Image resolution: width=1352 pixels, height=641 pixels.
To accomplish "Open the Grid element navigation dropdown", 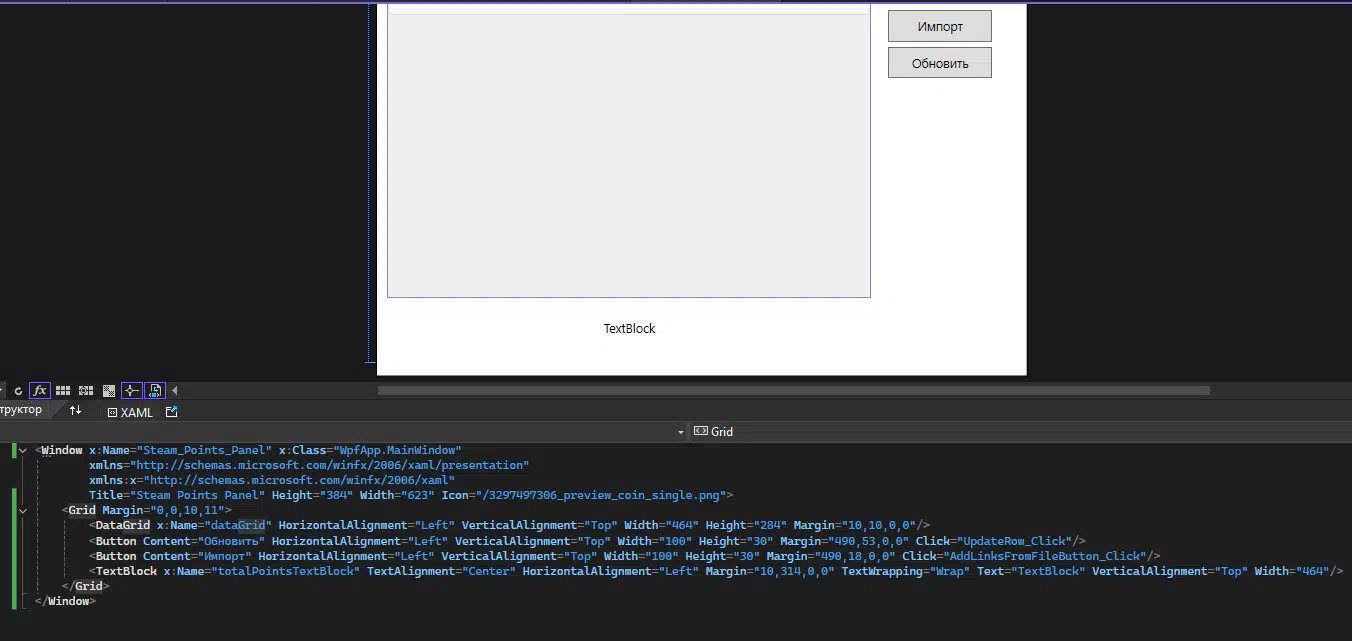I will [681, 432].
